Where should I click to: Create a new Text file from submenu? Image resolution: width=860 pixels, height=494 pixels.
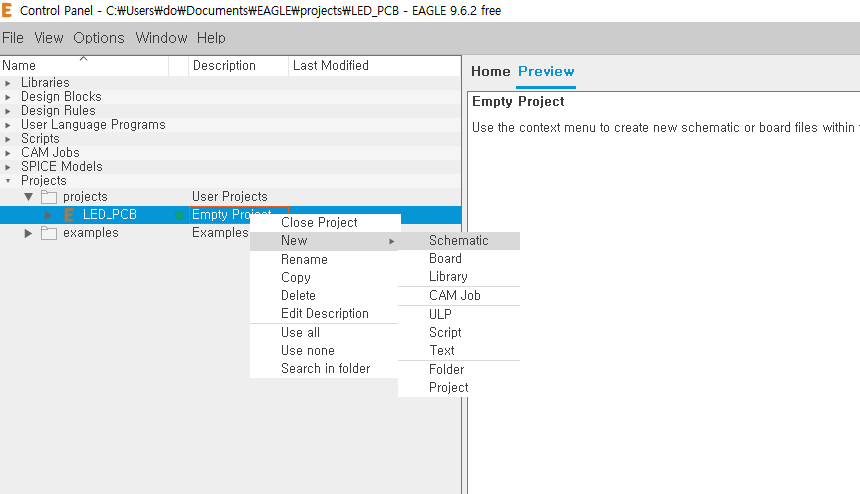point(459,351)
